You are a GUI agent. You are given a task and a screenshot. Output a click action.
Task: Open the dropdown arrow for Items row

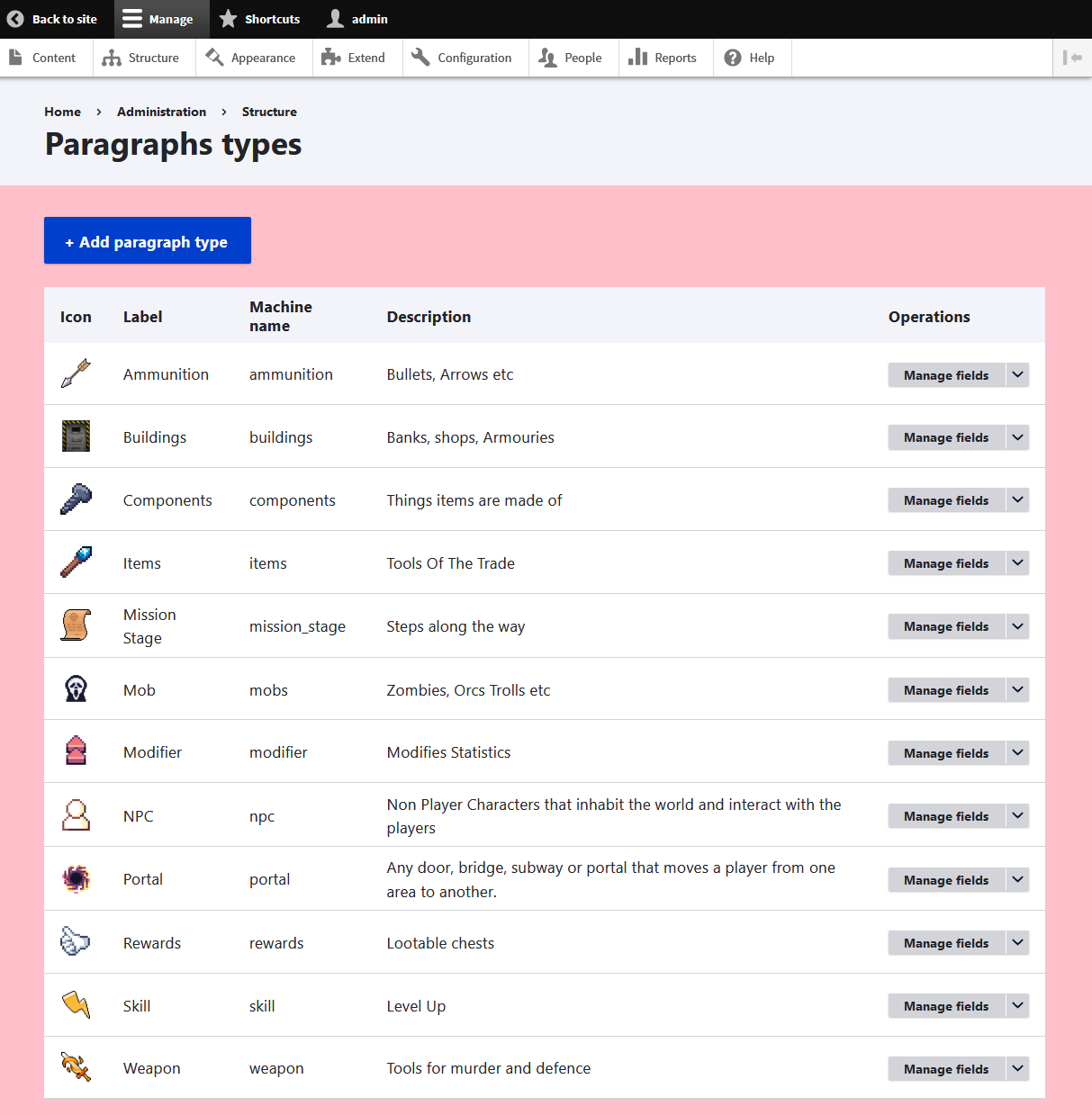(1017, 563)
